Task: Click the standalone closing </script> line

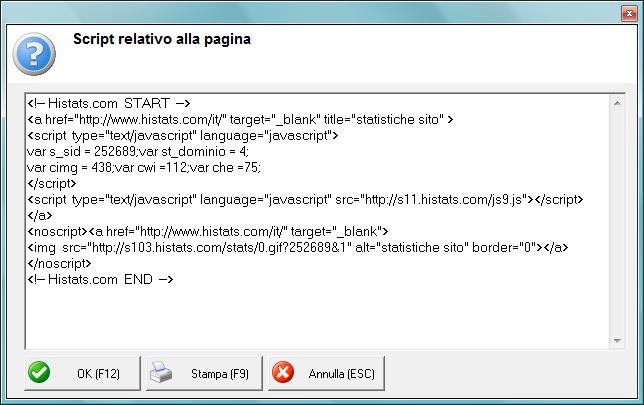Action: pos(52,184)
